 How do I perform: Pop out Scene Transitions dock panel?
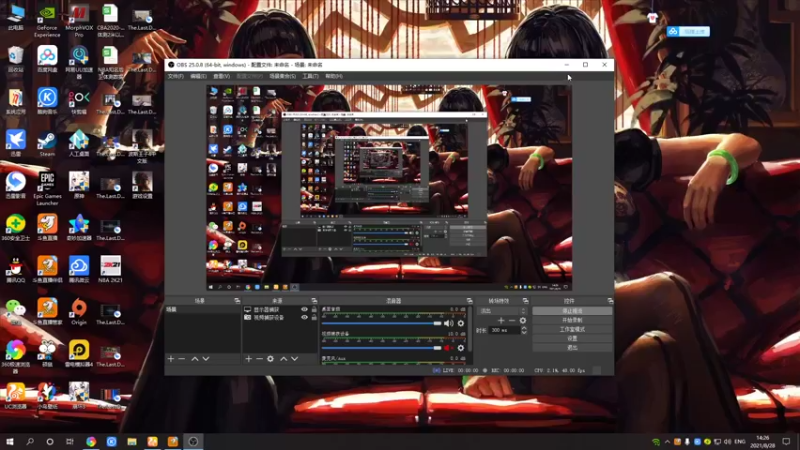pyautogui.click(x=526, y=301)
